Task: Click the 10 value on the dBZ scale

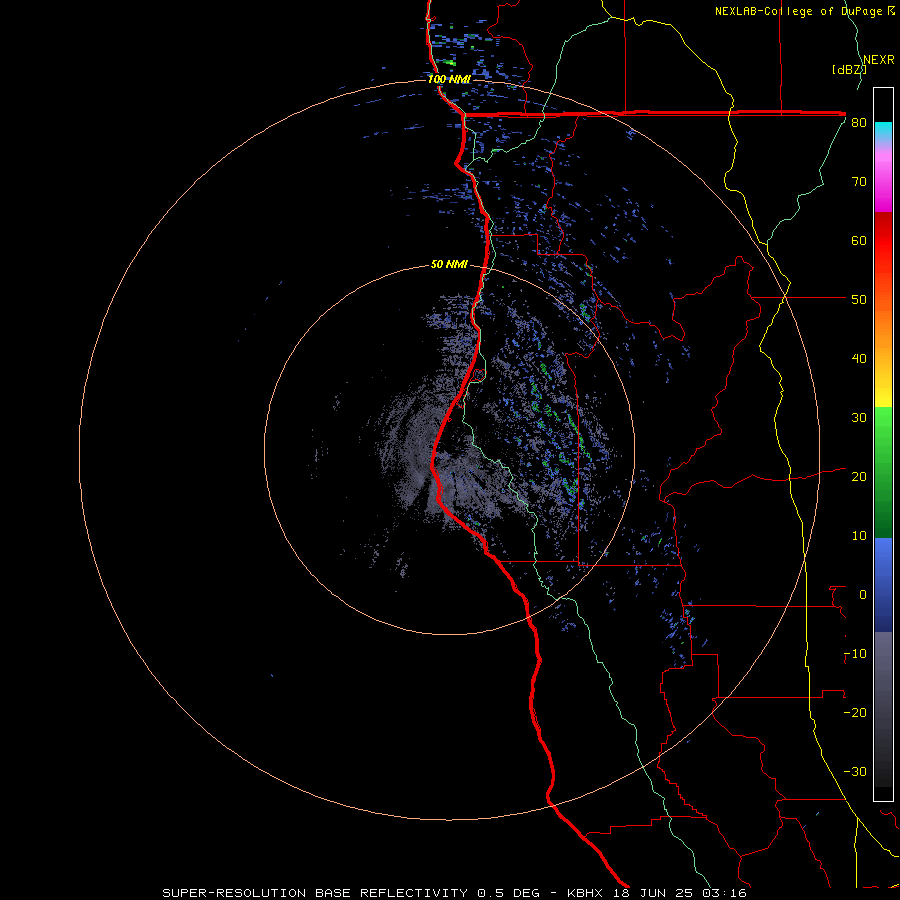Action: (x=859, y=537)
